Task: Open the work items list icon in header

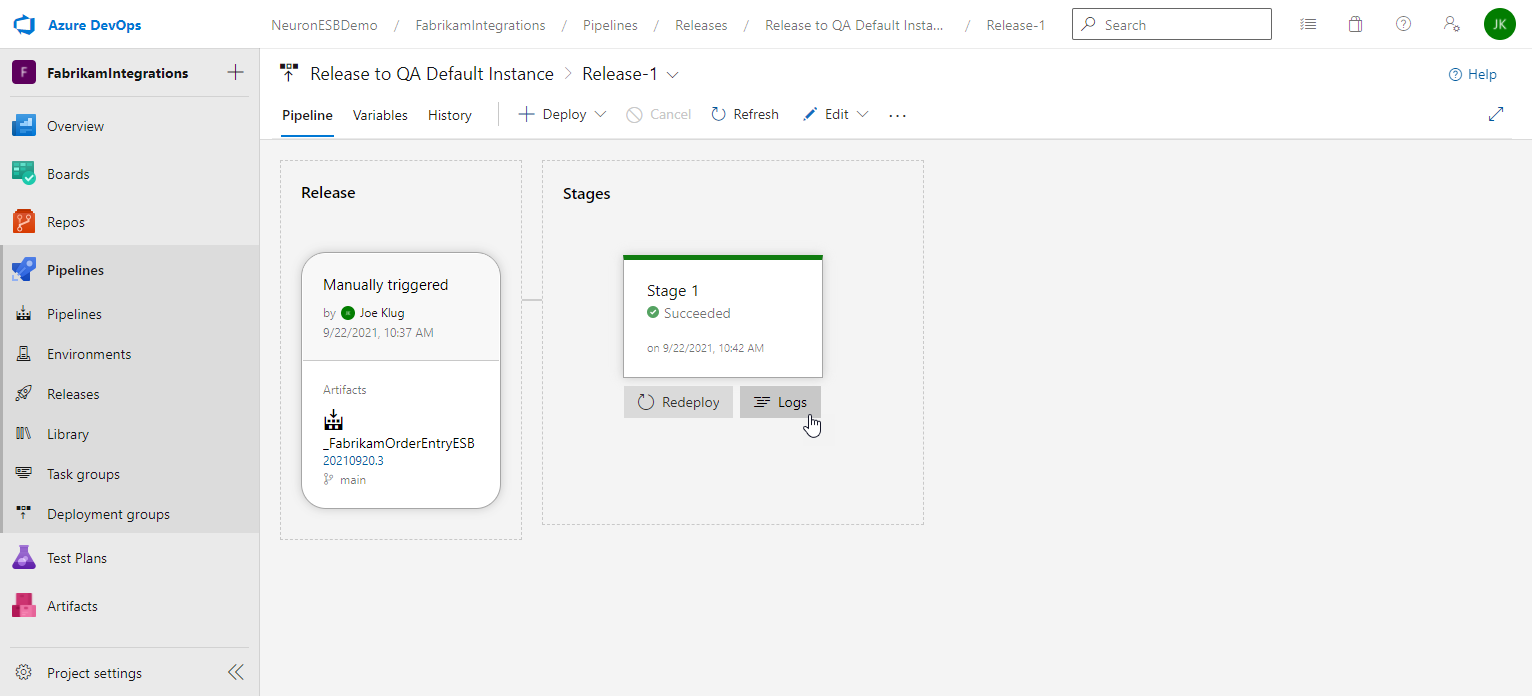Action: coord(1308,25)
